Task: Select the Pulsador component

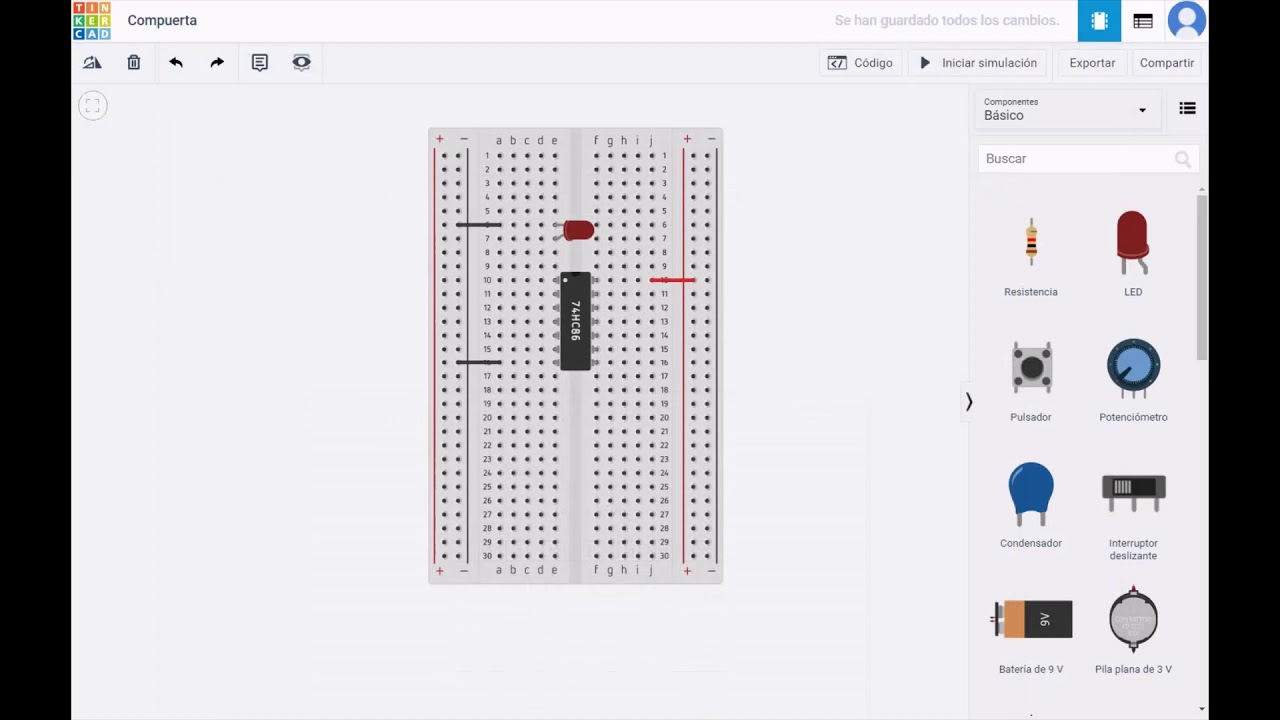Action: (x=1031, y=380)
